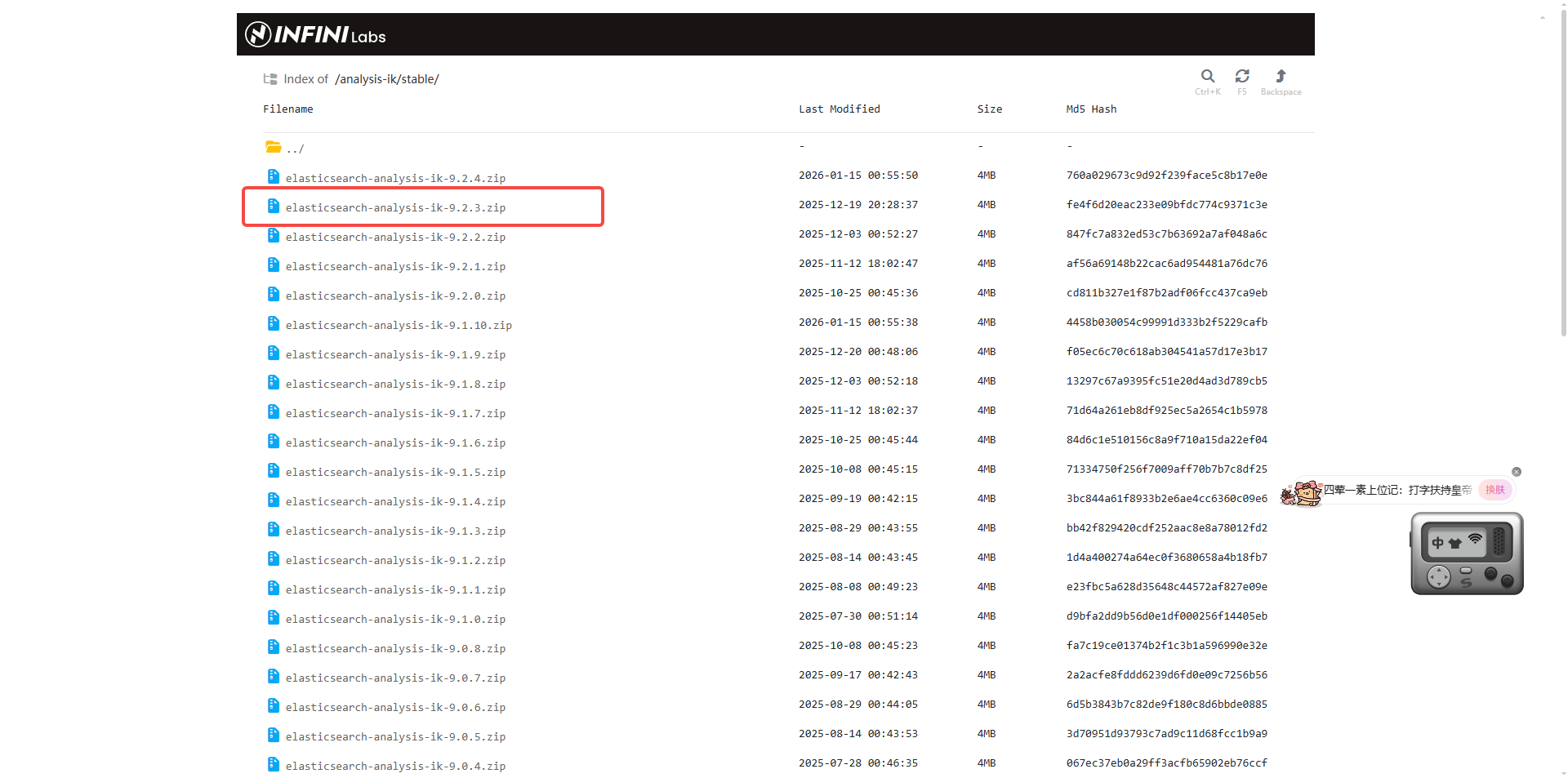Download elasticsearch-analysis-ik-9.2.4.zip
The height and width of the screenshot is (778, 1568).
(x=395, y=178)
